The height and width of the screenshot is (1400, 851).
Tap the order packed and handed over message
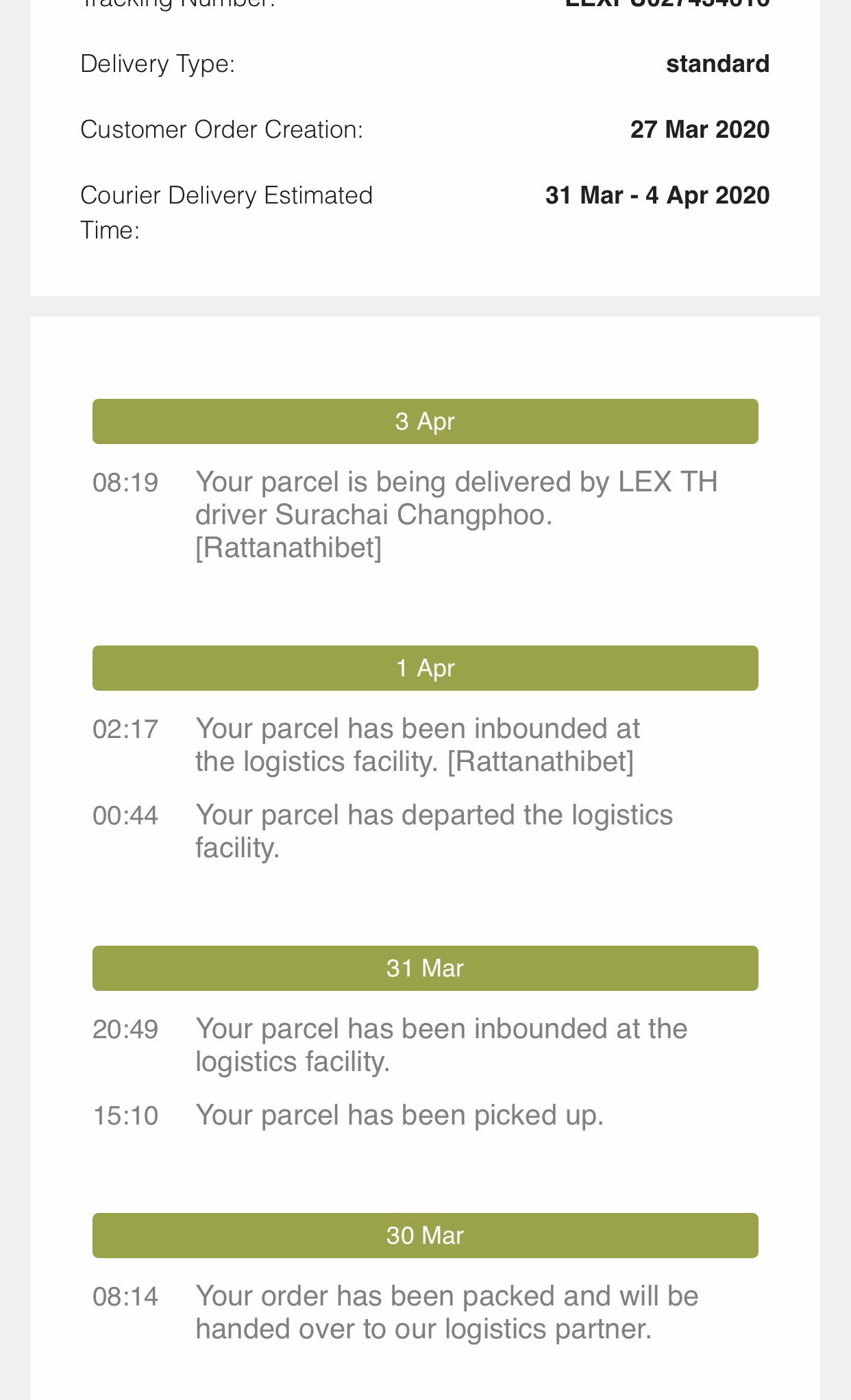click(x=446, y=1312)
